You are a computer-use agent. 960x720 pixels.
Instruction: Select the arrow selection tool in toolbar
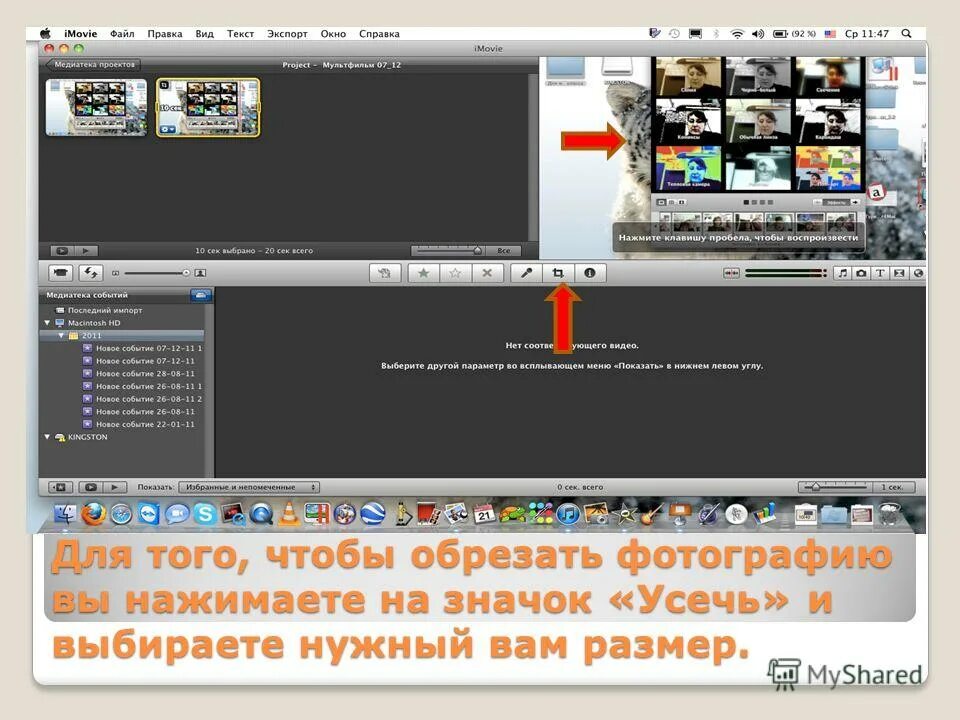click(384, 273)
